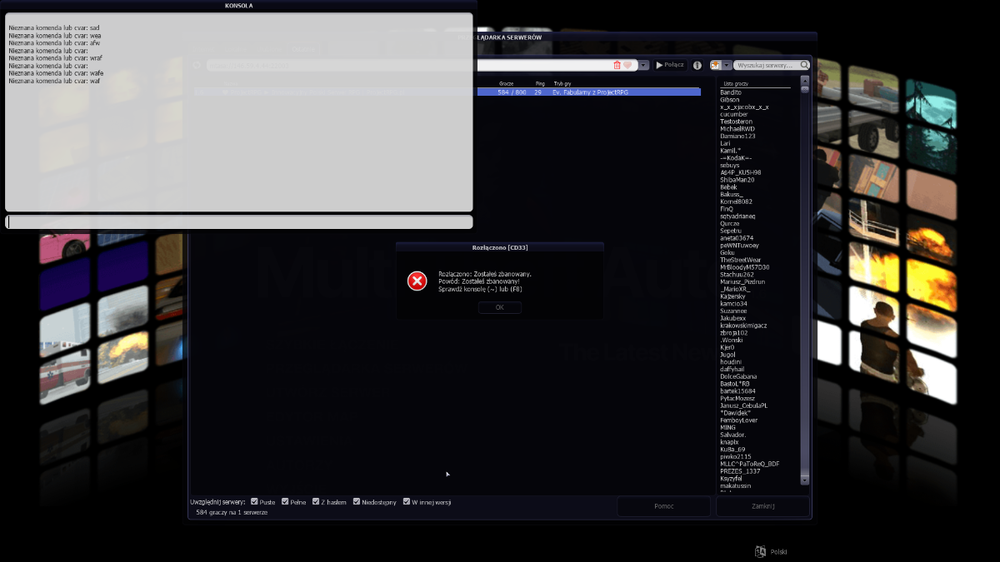Viewport: 1000px width, 562px height.
Task: Select player houdini in the list
Action: tap(731, 362)
